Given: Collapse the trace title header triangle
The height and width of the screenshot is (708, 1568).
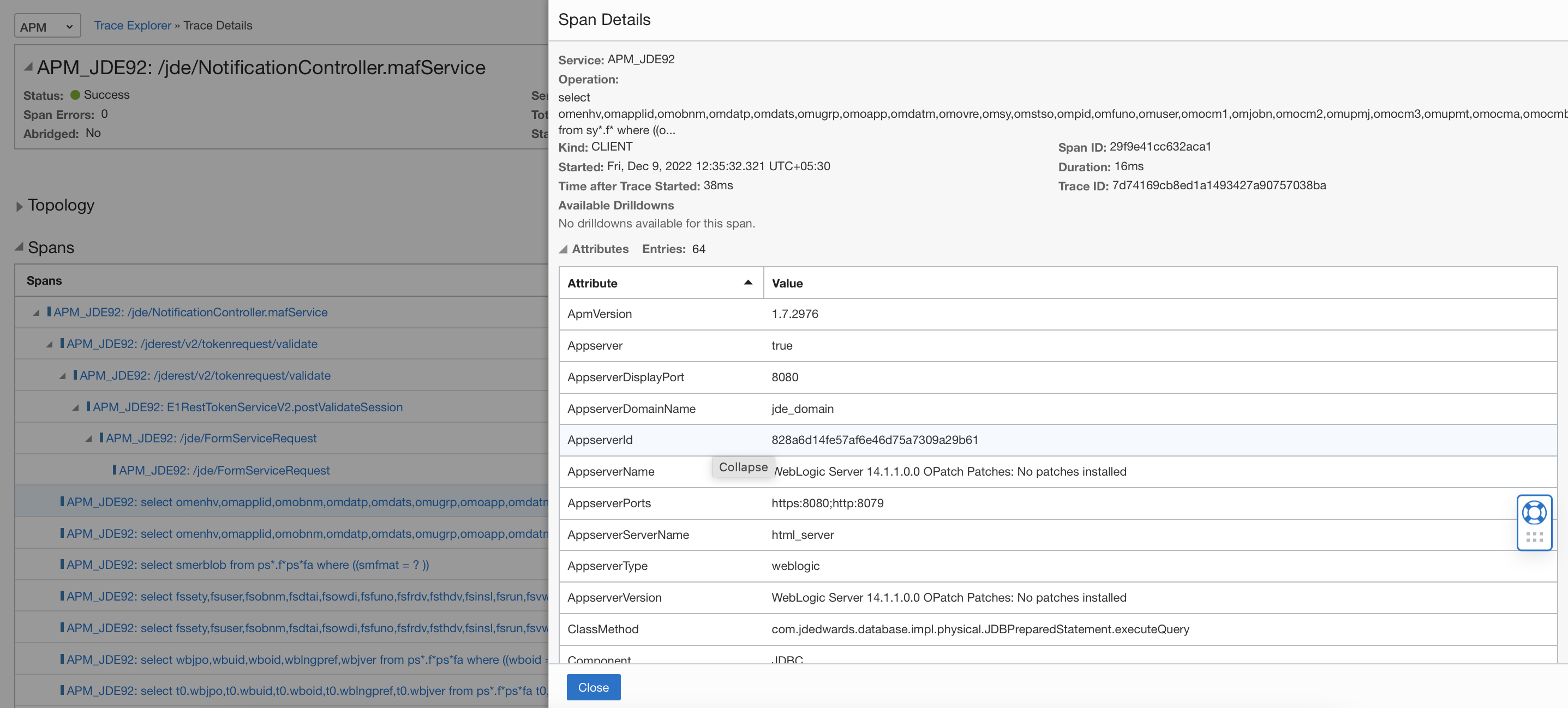Looking at the screenshot, I should [x=28, y=67].
